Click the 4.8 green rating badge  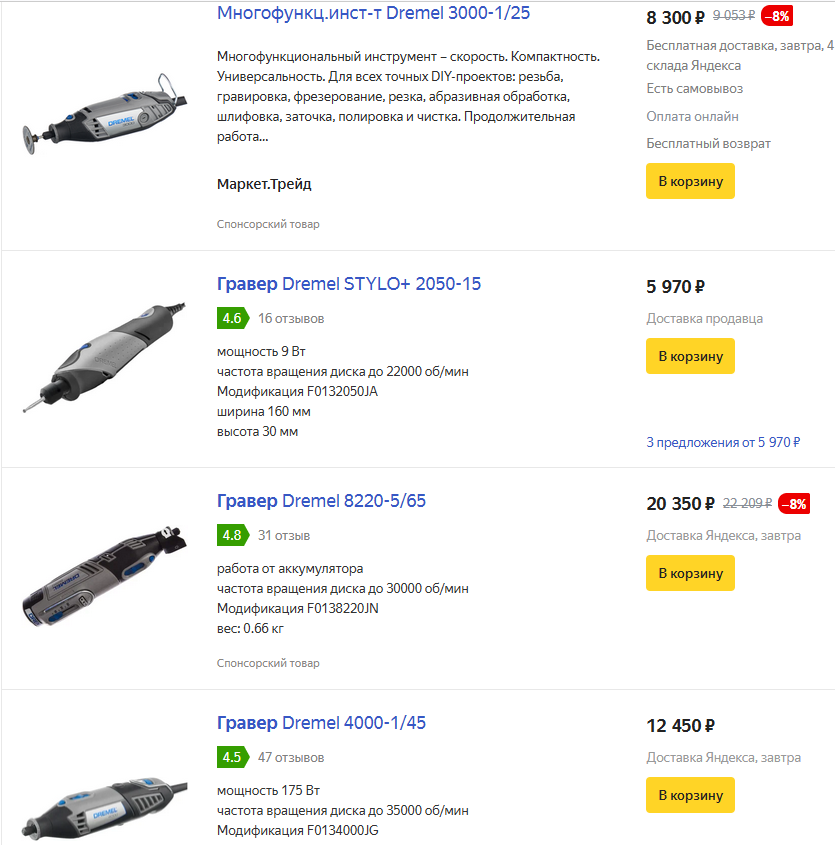(x=233, y=536)
